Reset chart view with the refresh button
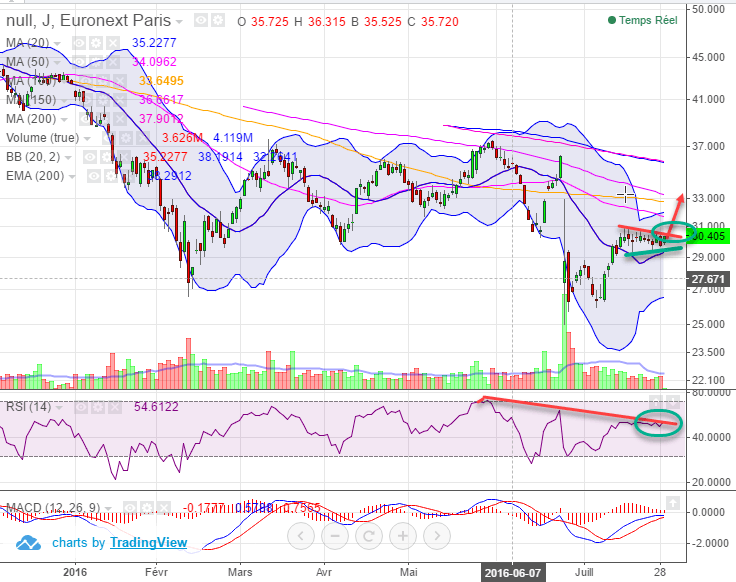This screenshot has width=736, height=582. click(x=369, y=536)
